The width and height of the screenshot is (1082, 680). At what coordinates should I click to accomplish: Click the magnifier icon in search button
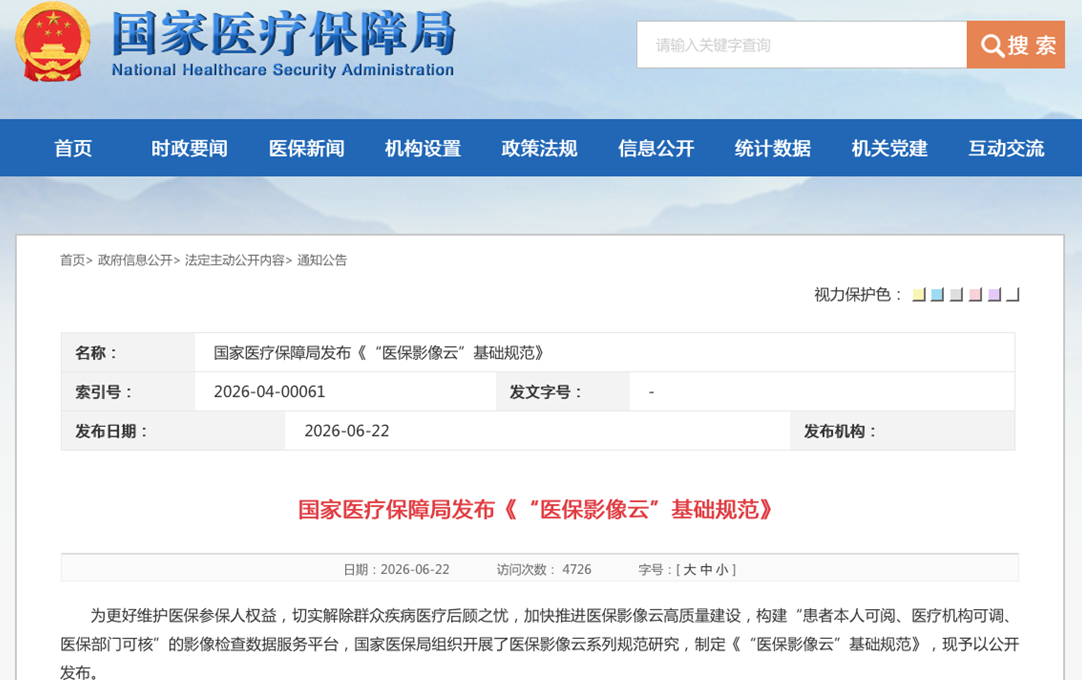click(x=992, y=46)
